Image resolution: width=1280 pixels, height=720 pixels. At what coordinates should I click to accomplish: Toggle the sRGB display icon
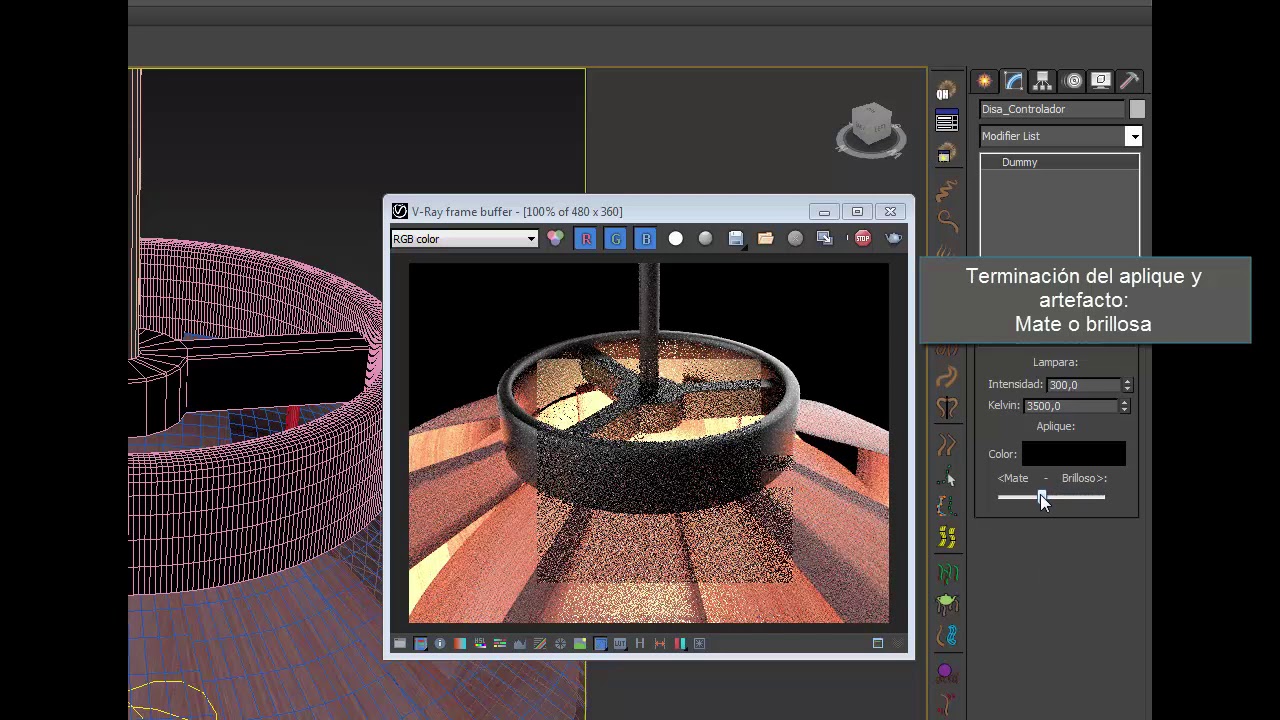(x=600, y=644)
